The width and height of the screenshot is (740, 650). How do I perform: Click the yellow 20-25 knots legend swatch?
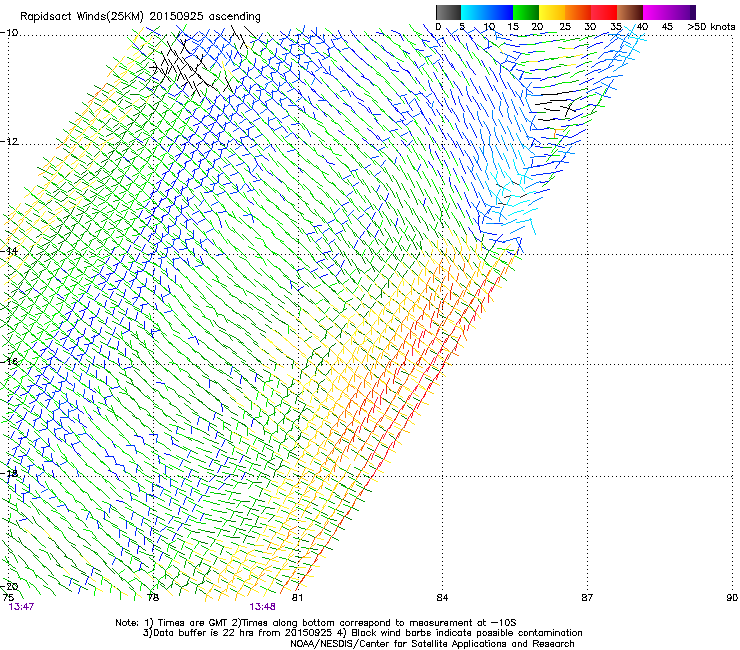coord(552,12)
